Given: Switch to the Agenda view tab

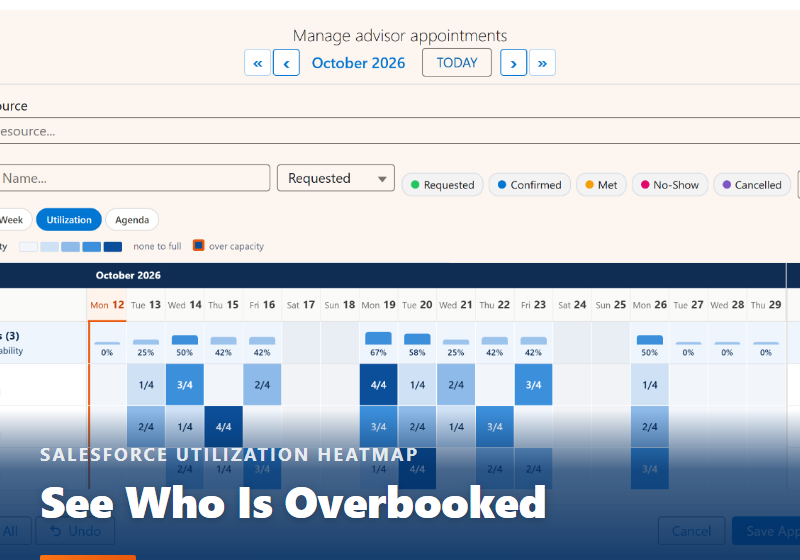Looking at the screenshot, I should (132, 220).
